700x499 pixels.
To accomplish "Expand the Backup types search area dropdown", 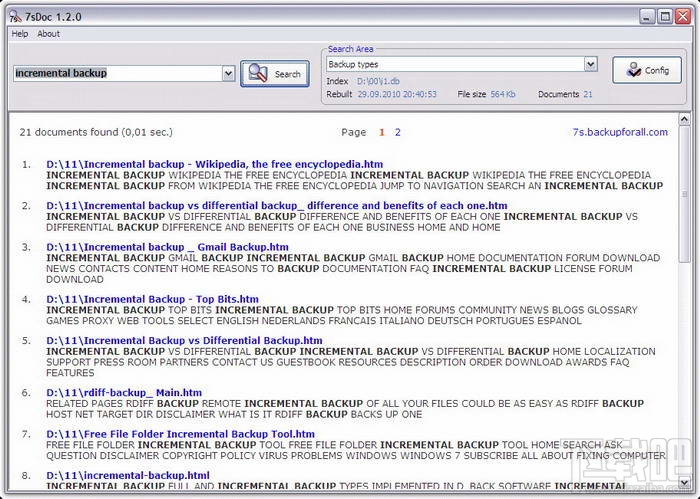I will (x=591, y=64).
